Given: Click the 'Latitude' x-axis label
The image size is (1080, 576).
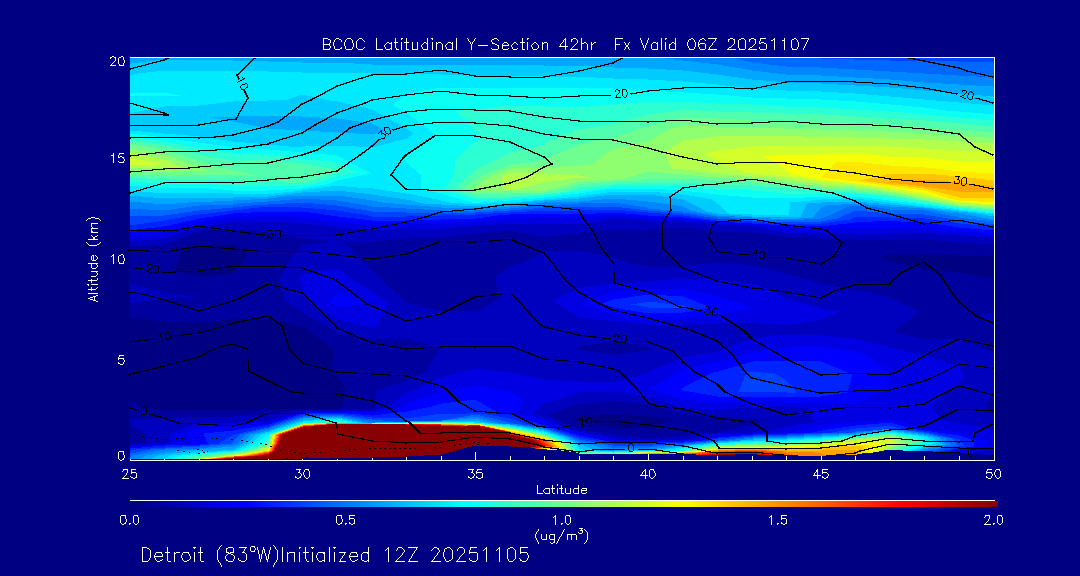Looking at the screenshot, I should tap(561, 489).
